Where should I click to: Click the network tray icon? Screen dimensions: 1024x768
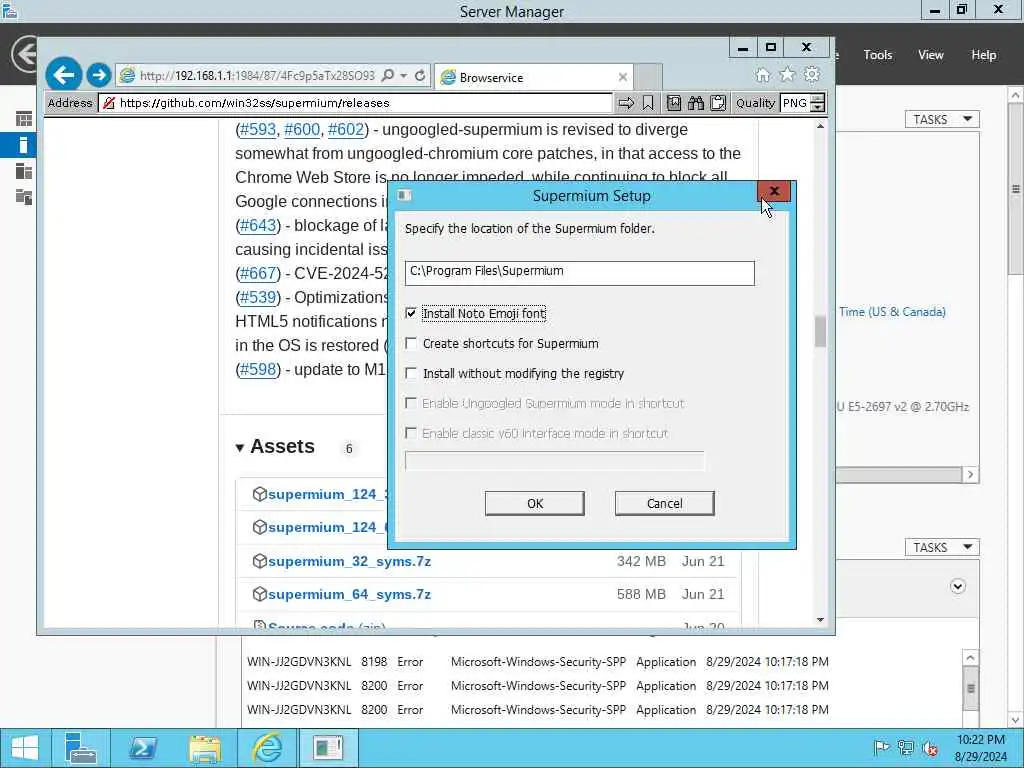point(906,748)
